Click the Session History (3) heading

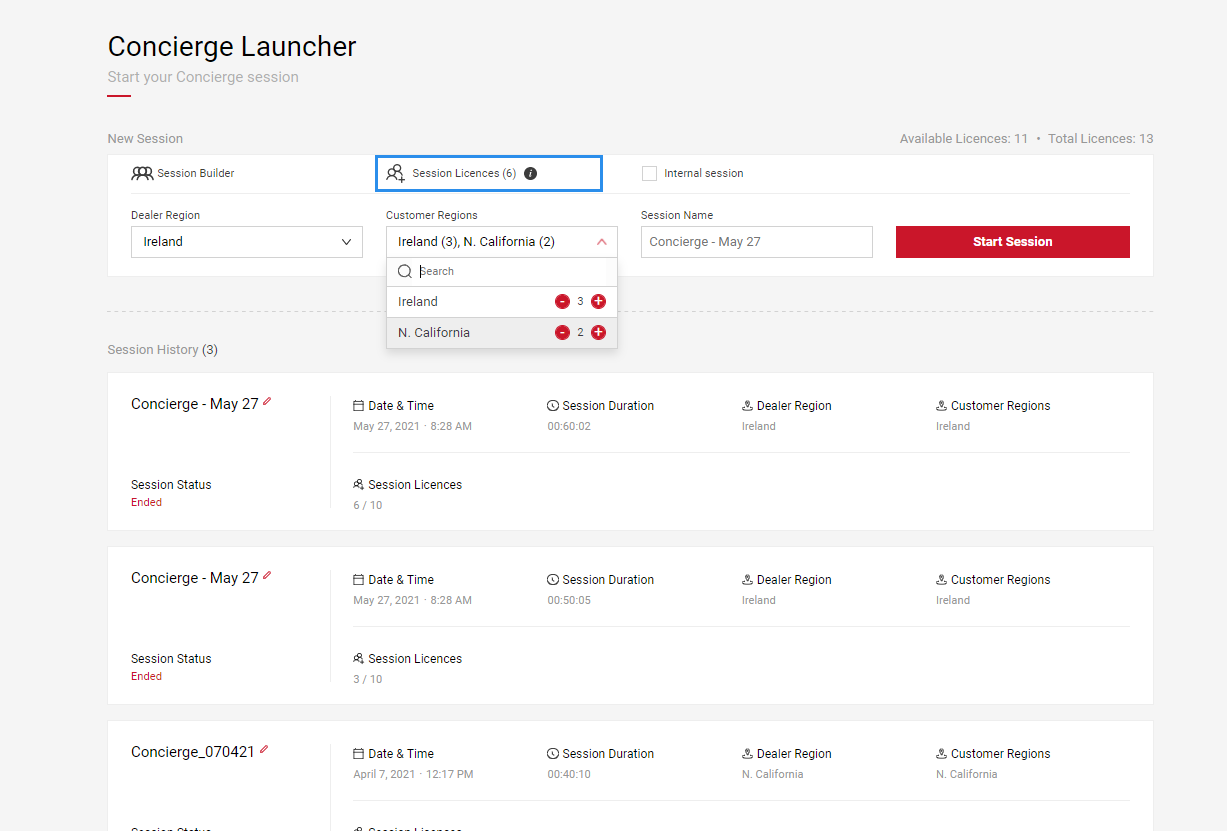pyautogui.click(x=163, y=350)
